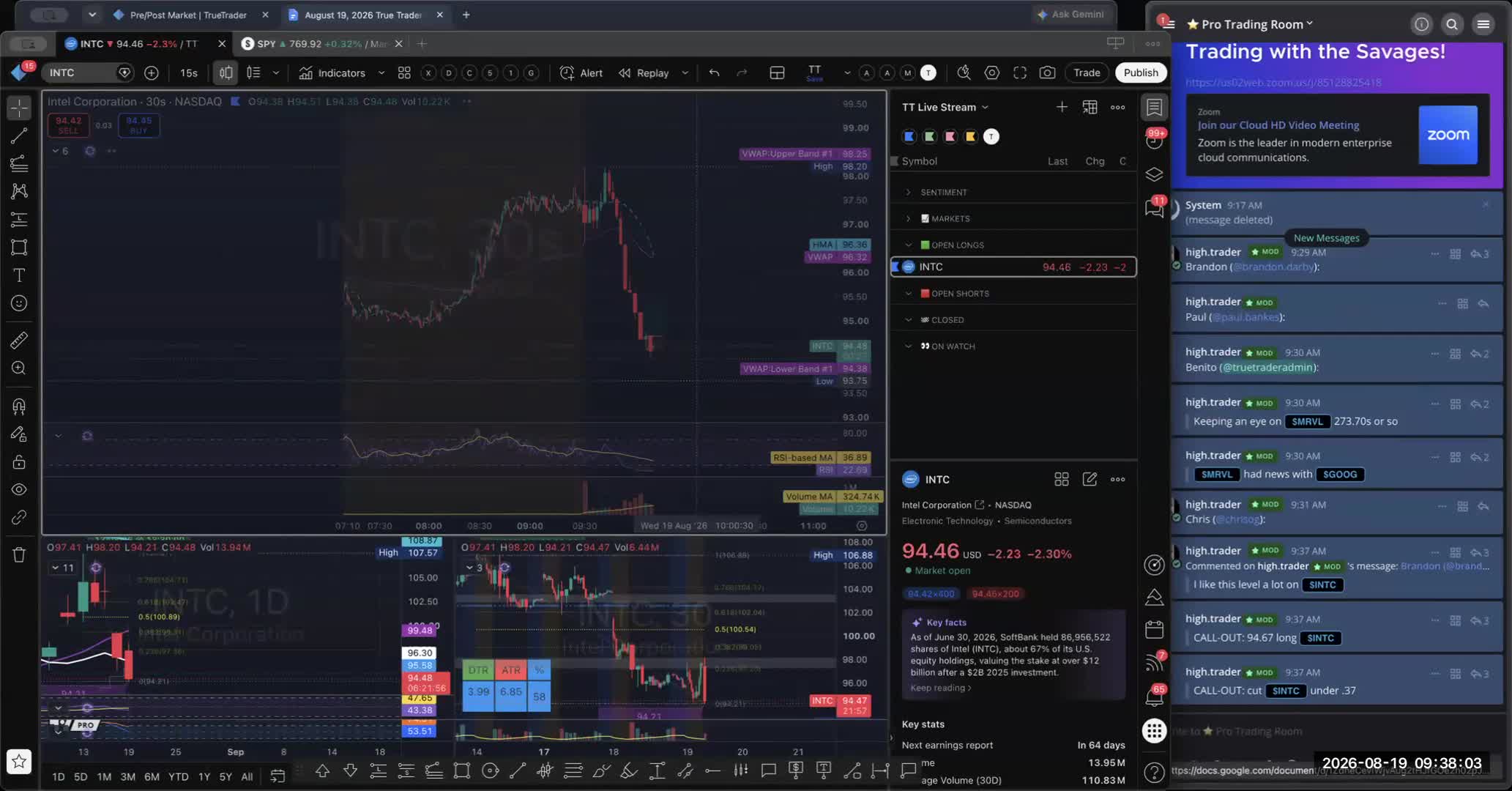Choose the text annotation tool

[19, 275]
